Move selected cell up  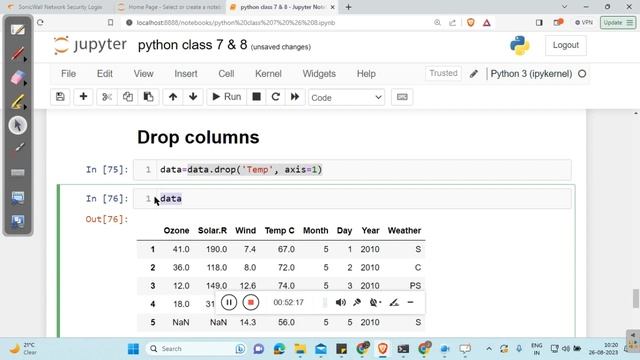173,97
